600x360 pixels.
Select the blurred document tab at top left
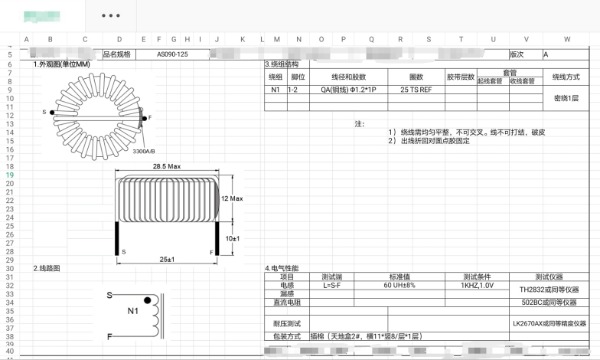(x=42, y=16)
